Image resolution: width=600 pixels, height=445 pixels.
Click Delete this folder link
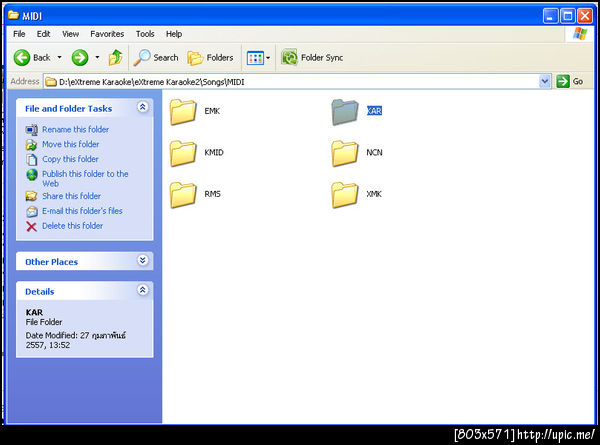click(x=72, y=226)
